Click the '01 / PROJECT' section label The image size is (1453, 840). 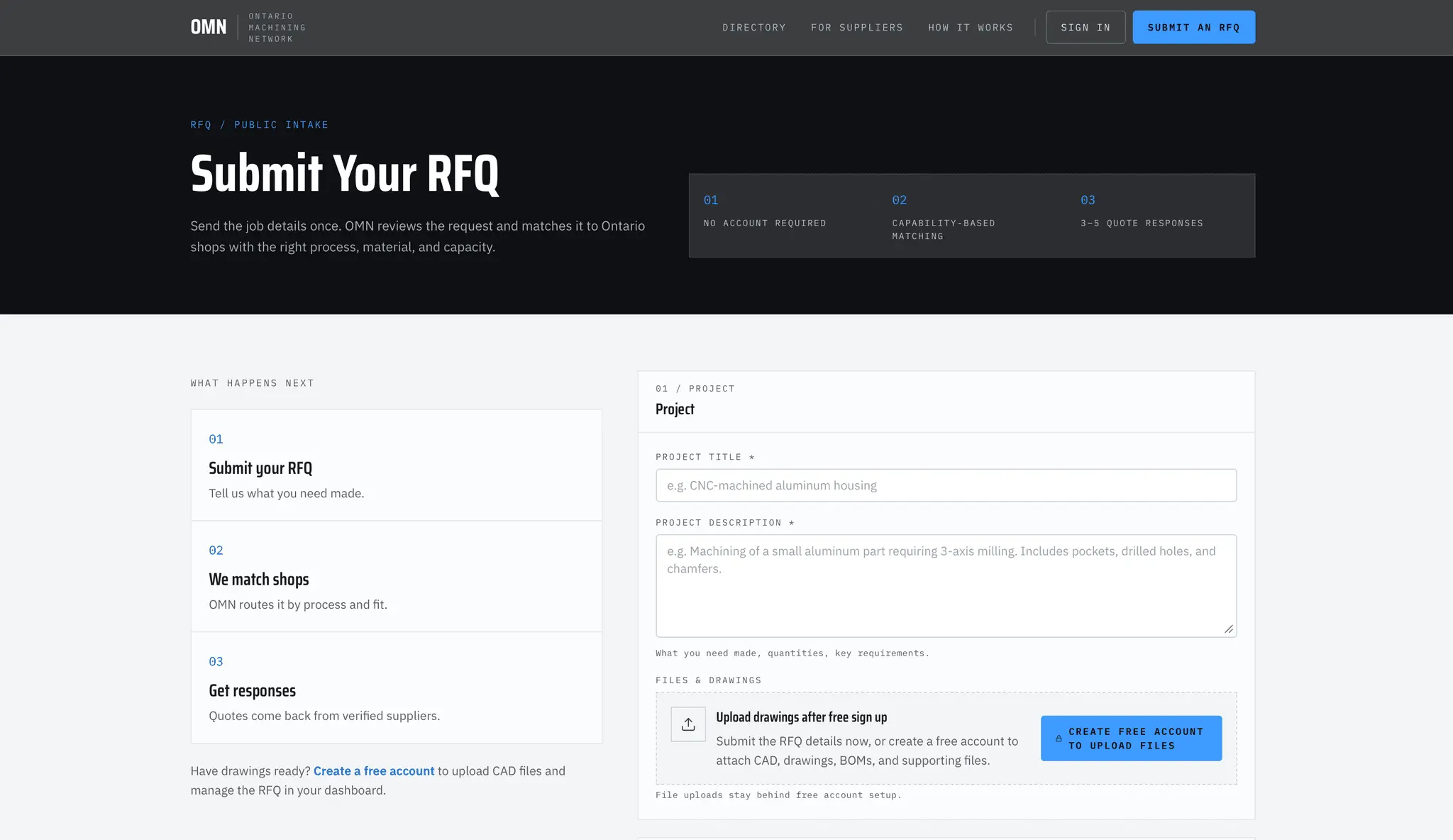pos(695,389)
